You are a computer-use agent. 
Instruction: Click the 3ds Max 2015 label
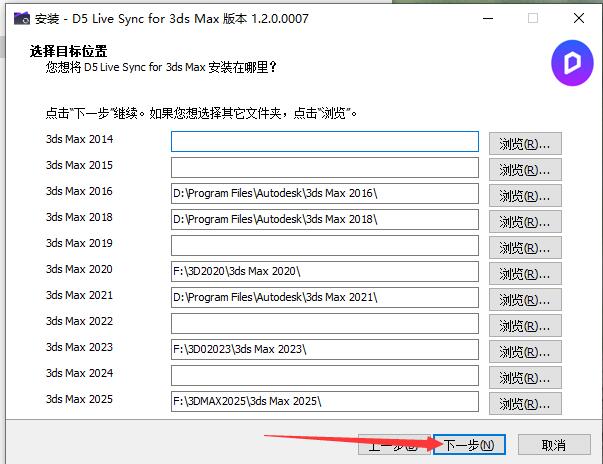pos(79,165)
